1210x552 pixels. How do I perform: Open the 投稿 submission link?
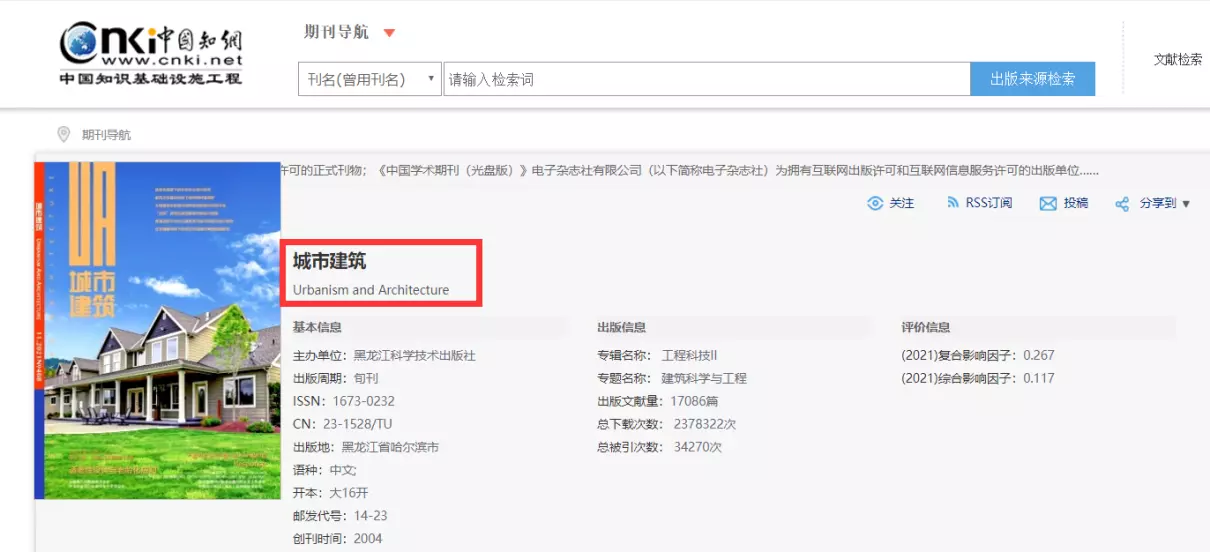coord(1076,203)
